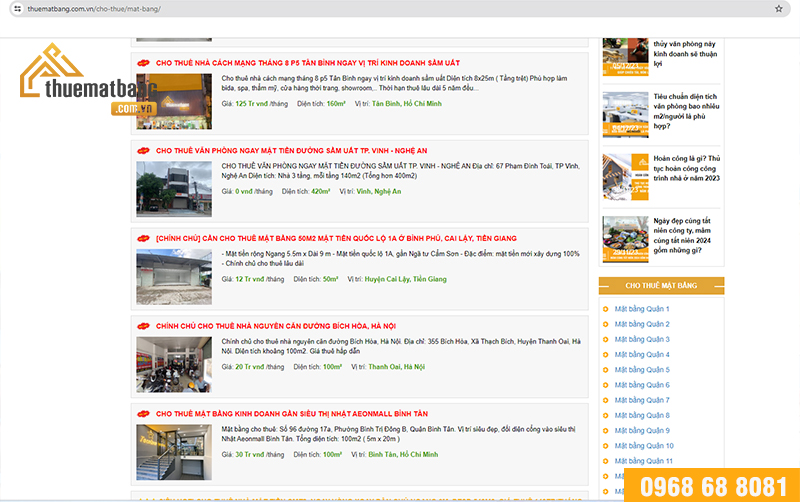Open thumbnail of Bình Tân staircase premises

174,453
